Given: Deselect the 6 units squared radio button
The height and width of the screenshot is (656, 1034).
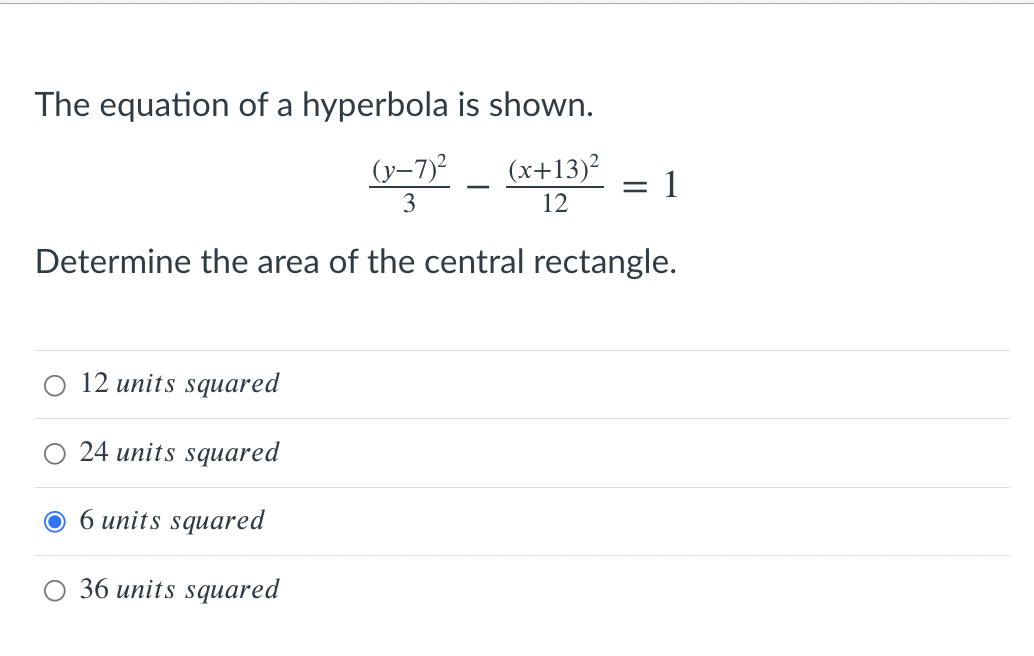Looking at the screenshot, I should (x=55, y=521).
